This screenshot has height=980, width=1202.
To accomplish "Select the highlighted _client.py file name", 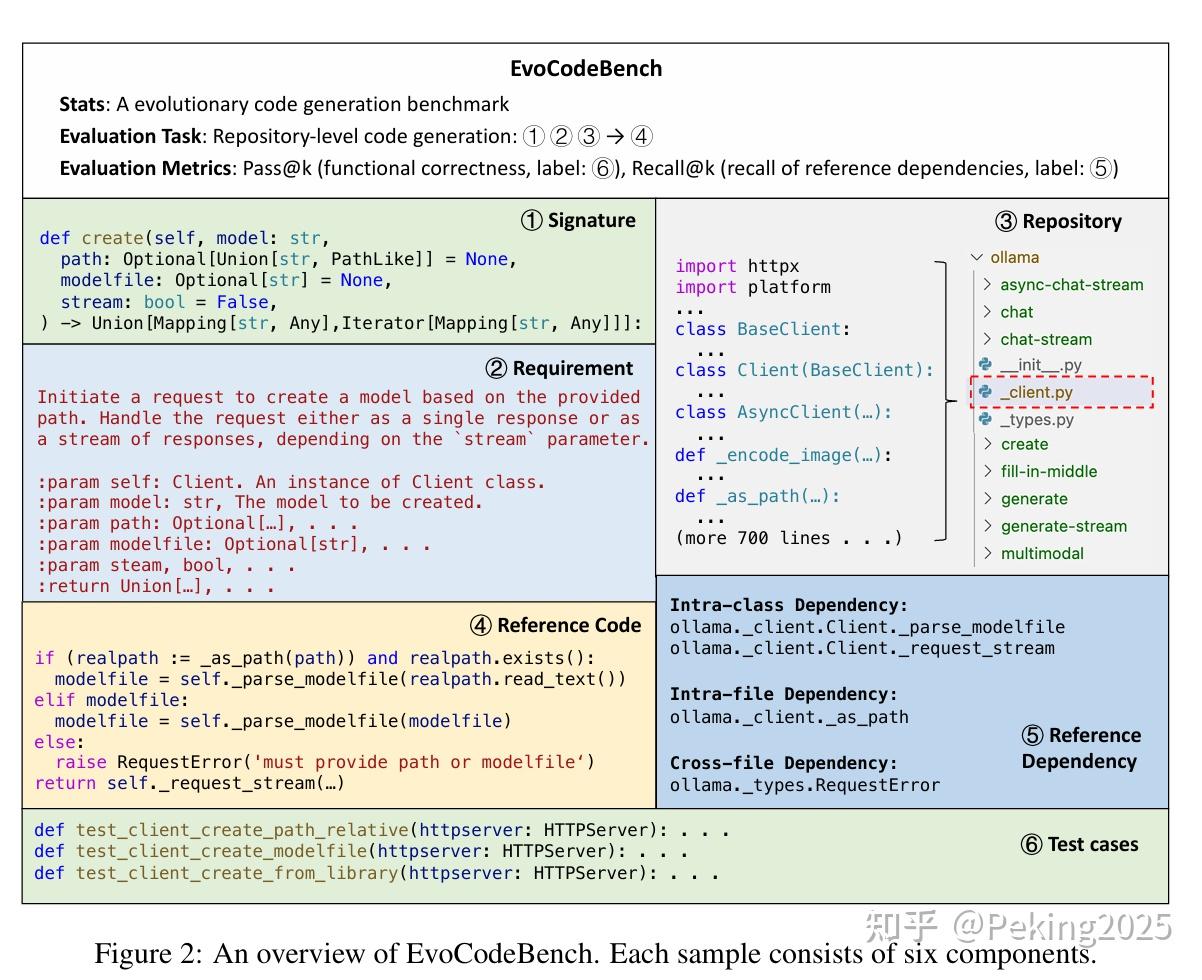I will pyautogui.click(x=1036, y=392).
